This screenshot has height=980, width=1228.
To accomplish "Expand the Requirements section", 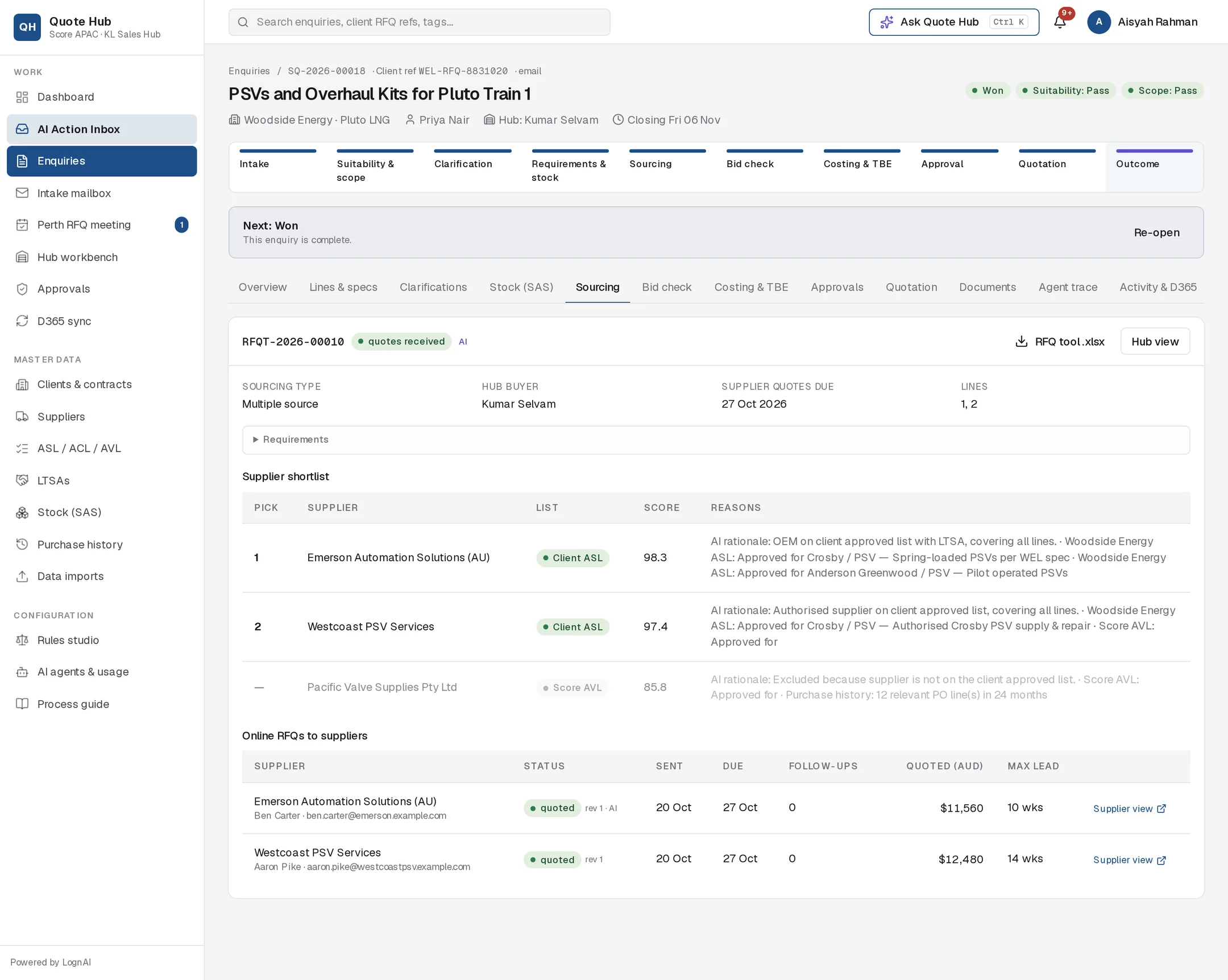I will (x=716, y=439).
